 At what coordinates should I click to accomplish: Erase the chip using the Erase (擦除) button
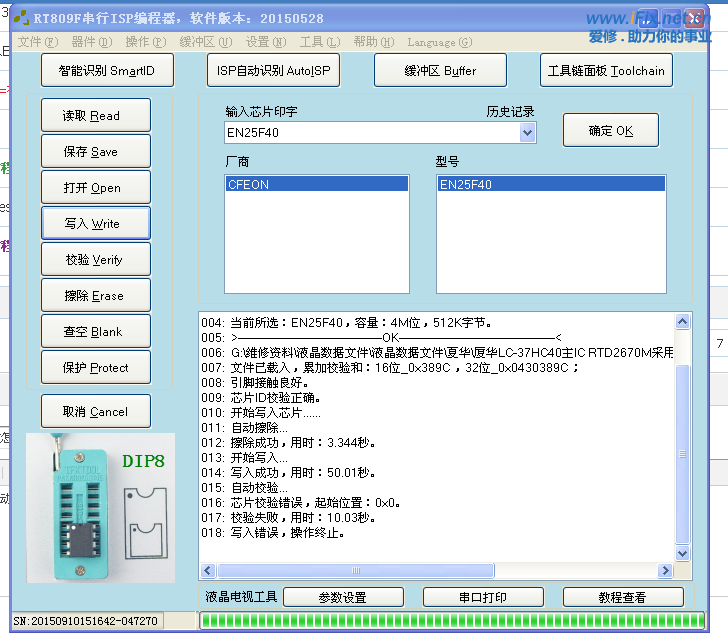click(96, 296)
